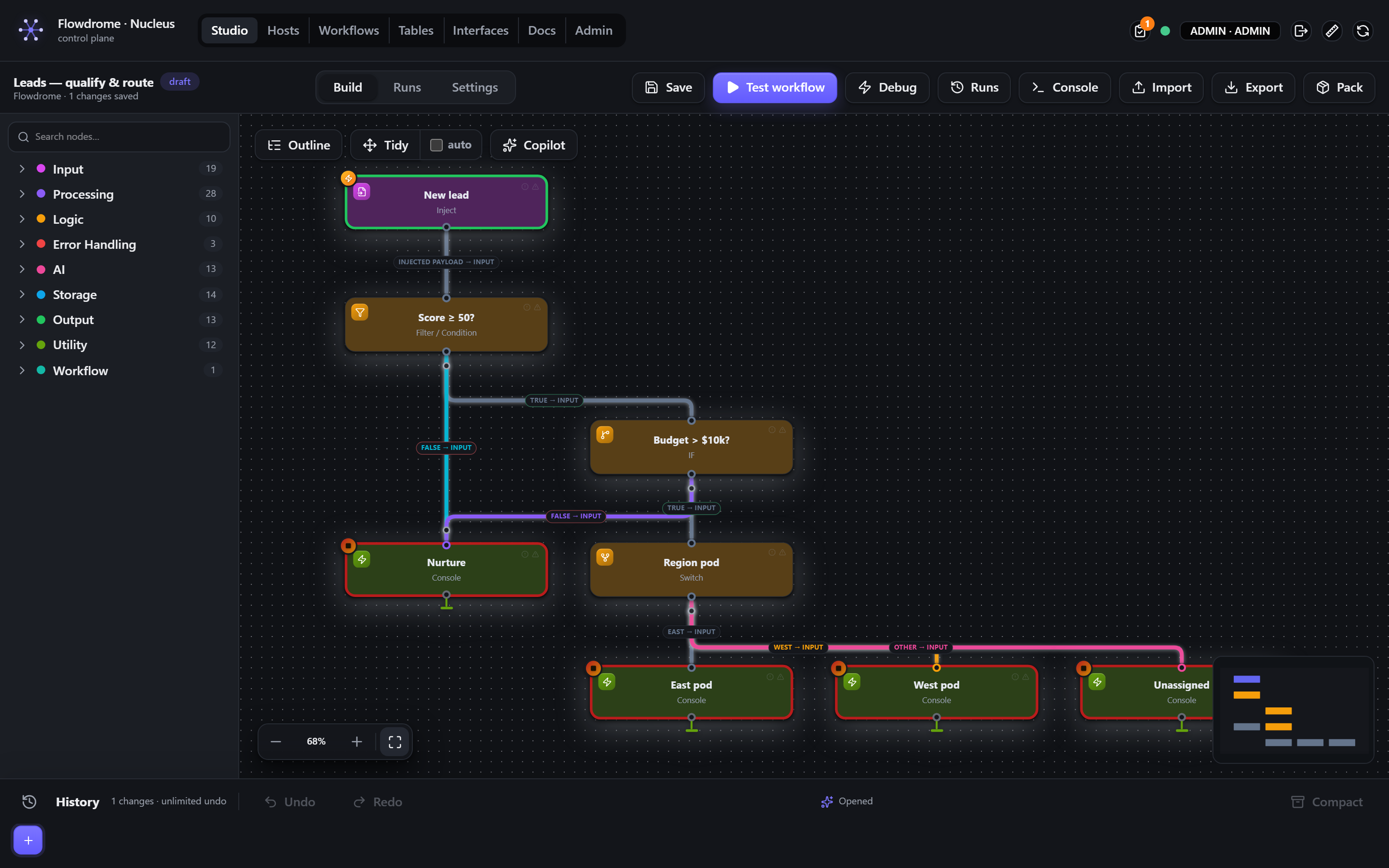Click the stop badge on Unassigned node

click(x=1084, y=668)
